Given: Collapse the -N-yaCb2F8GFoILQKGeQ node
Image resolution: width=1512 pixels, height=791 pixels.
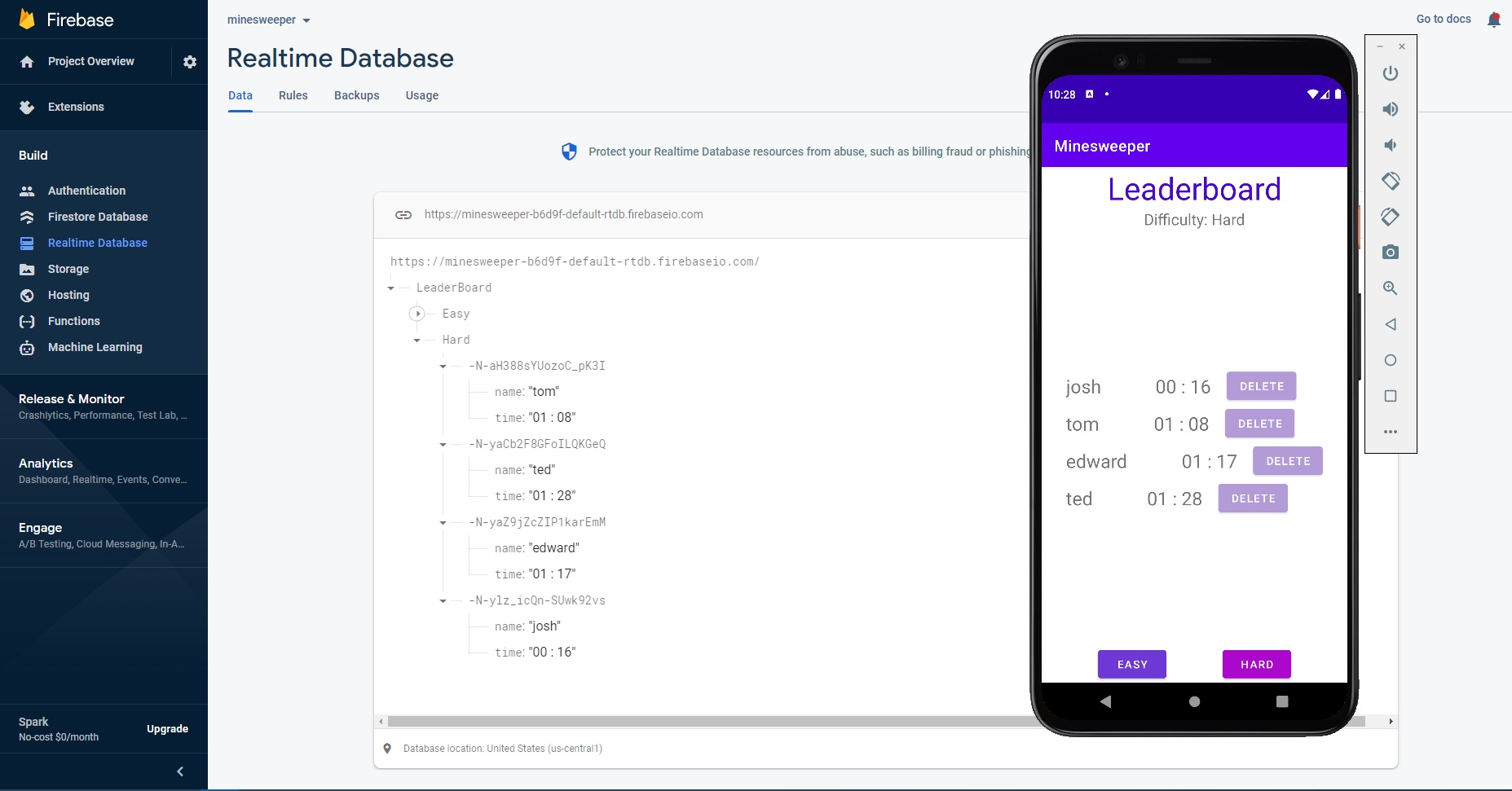Looking at the screenshot, I should click(x=443, y=445).
